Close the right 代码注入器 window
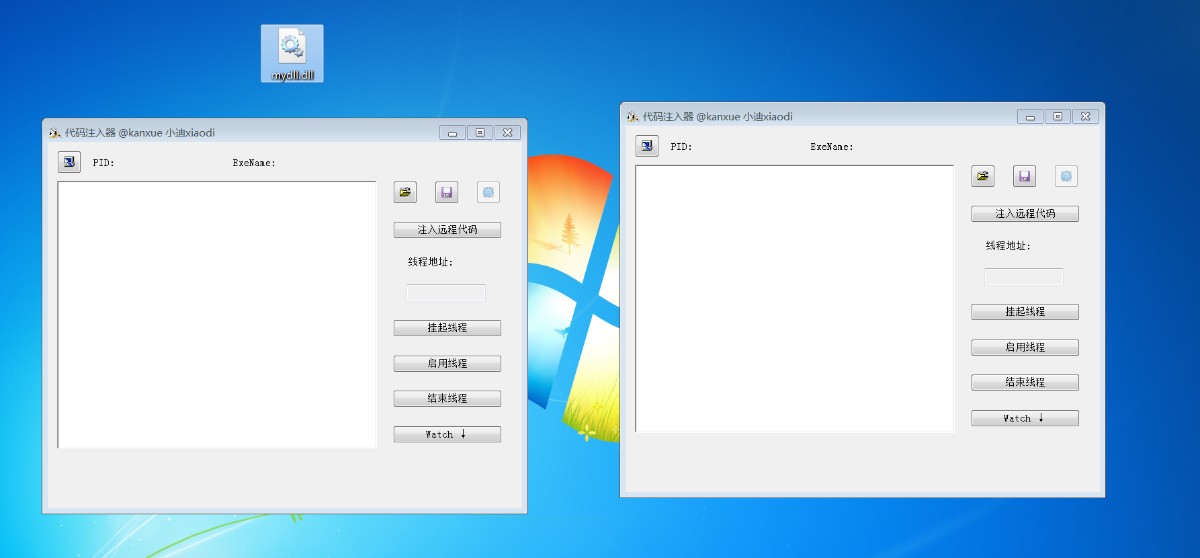This screenshot has width=1200, height=558. [x=1085, y=117]
